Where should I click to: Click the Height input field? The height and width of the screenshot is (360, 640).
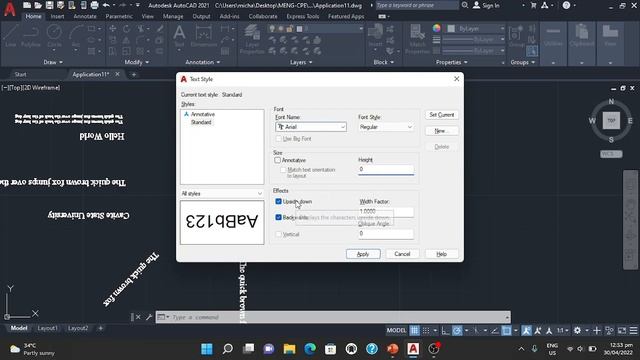point(386,169)
